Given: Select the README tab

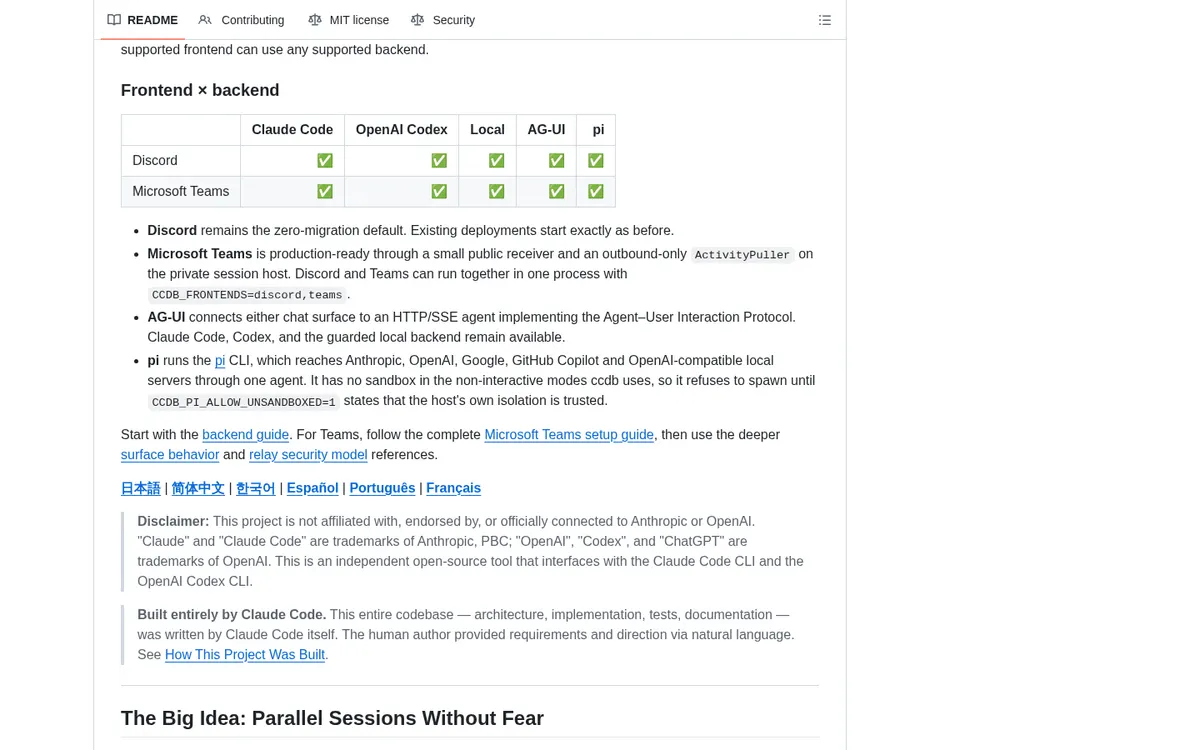Looking at the screenshot, I should (143, 20).
